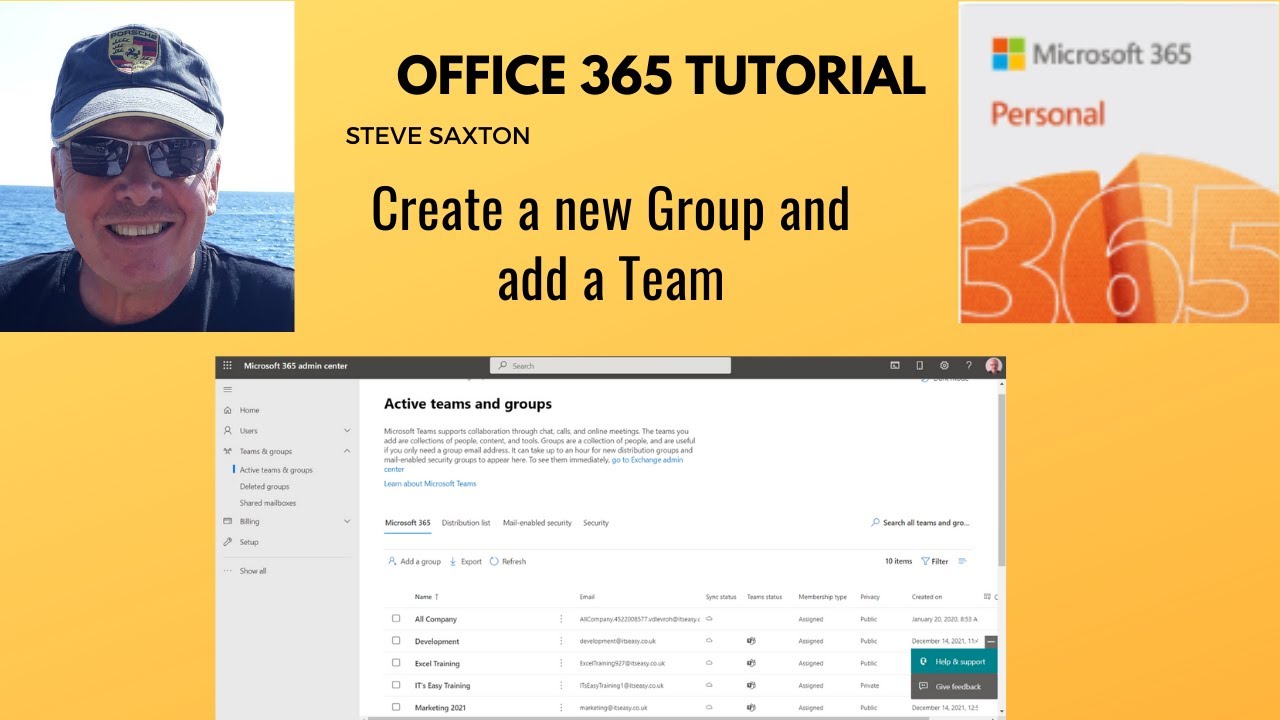Screen dimensions: 1280x720
Task: Open the Settings gear in header
Action: tap(944, 366)
